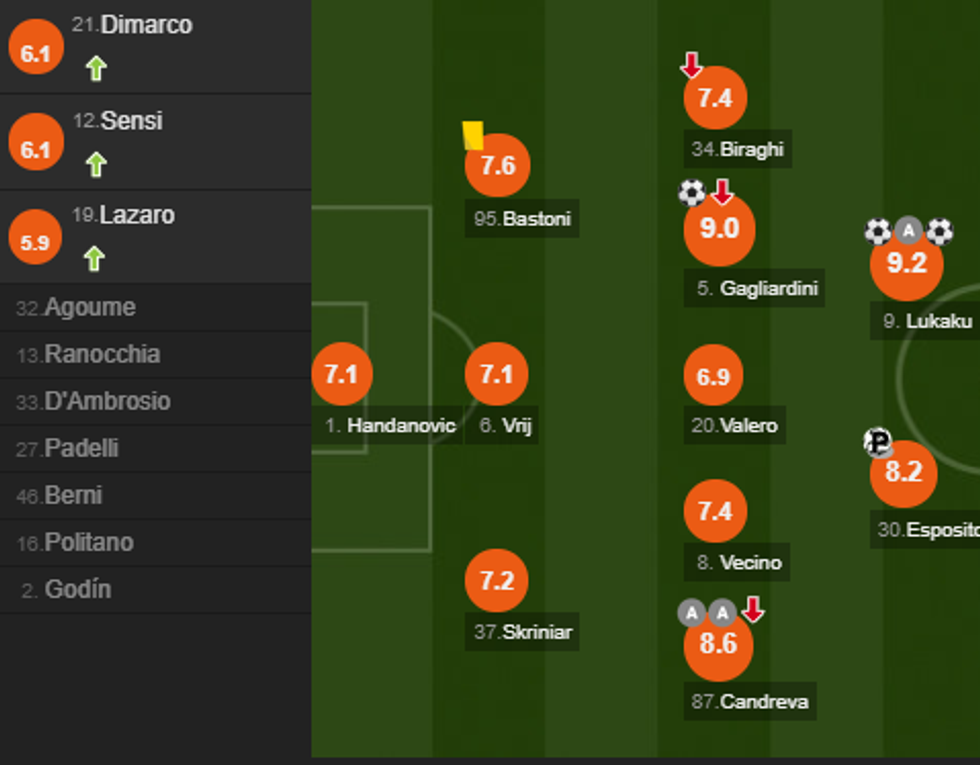Open Valero's player name label
This screenshot has width=980, height=765.
pos(734,426)
